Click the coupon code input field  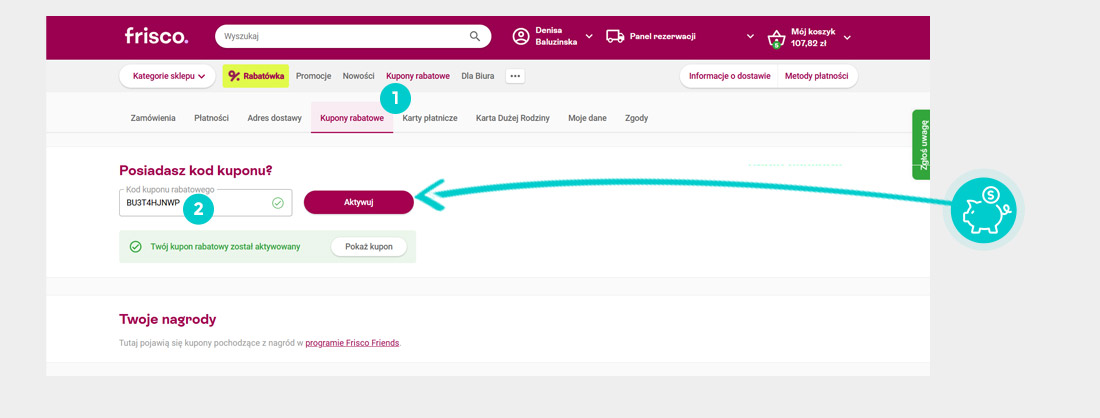(x=195, y=203)
